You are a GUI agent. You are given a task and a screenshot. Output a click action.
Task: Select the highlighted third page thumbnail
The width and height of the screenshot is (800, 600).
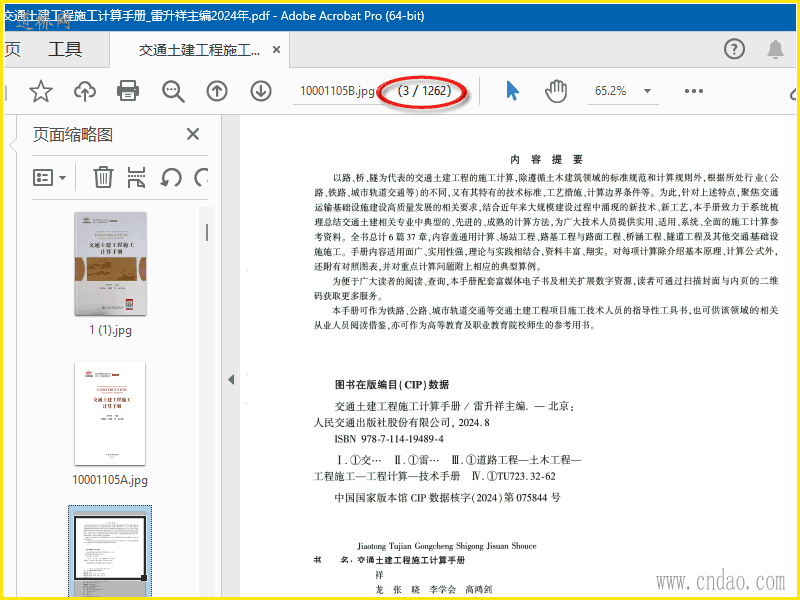coord(110,551)
